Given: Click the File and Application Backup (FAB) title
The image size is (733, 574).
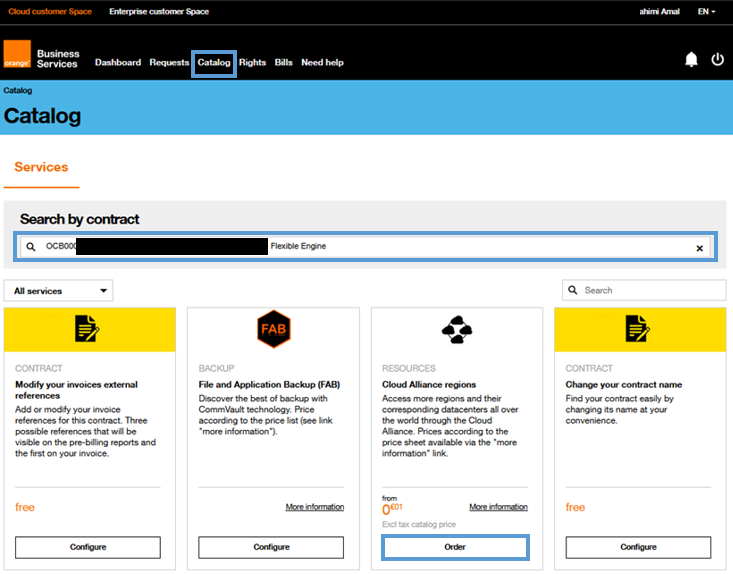Looking at the screenshot, I should click(269, 385).
